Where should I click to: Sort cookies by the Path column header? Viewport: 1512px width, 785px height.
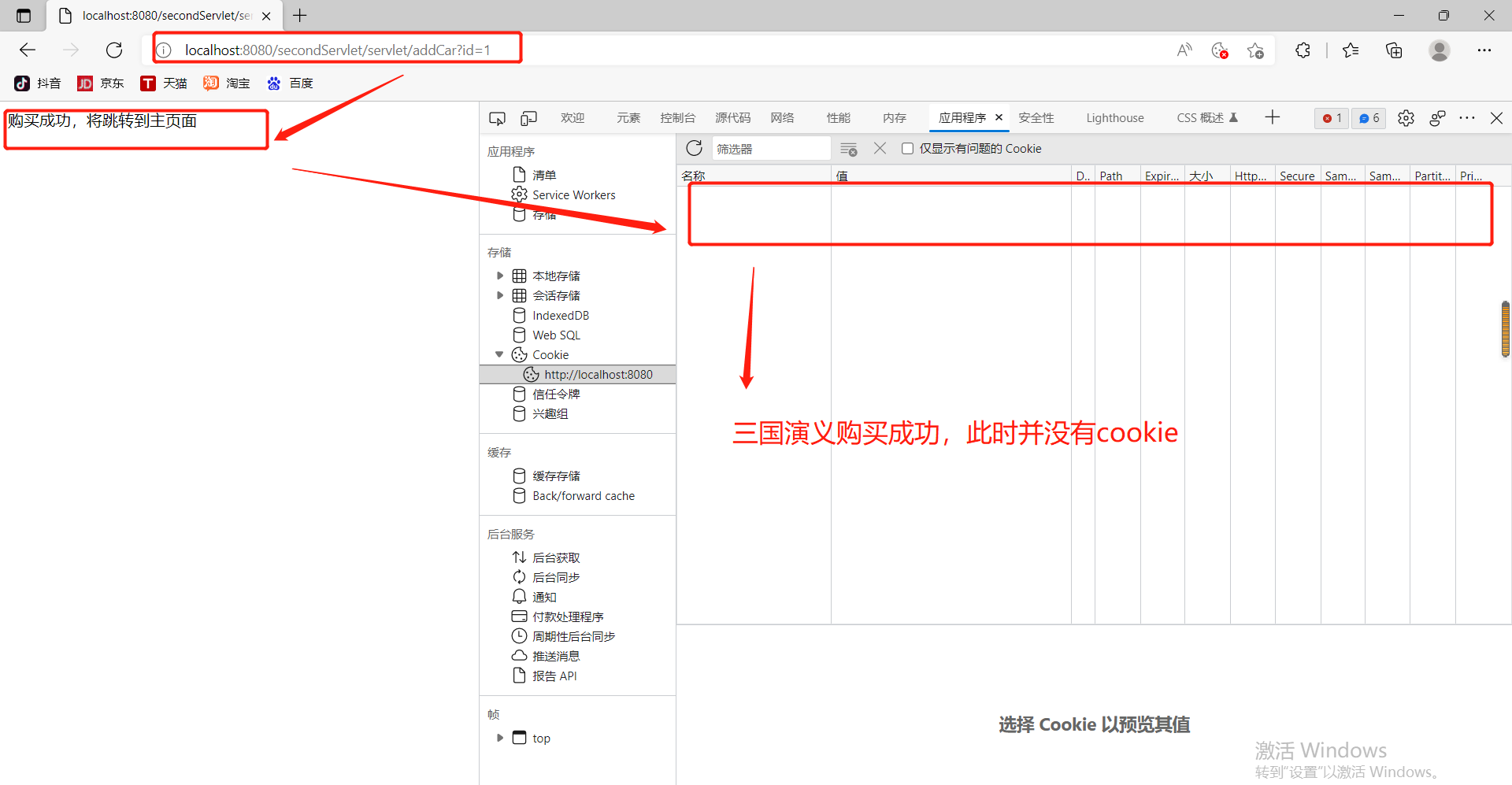[x=1117, y=176]
